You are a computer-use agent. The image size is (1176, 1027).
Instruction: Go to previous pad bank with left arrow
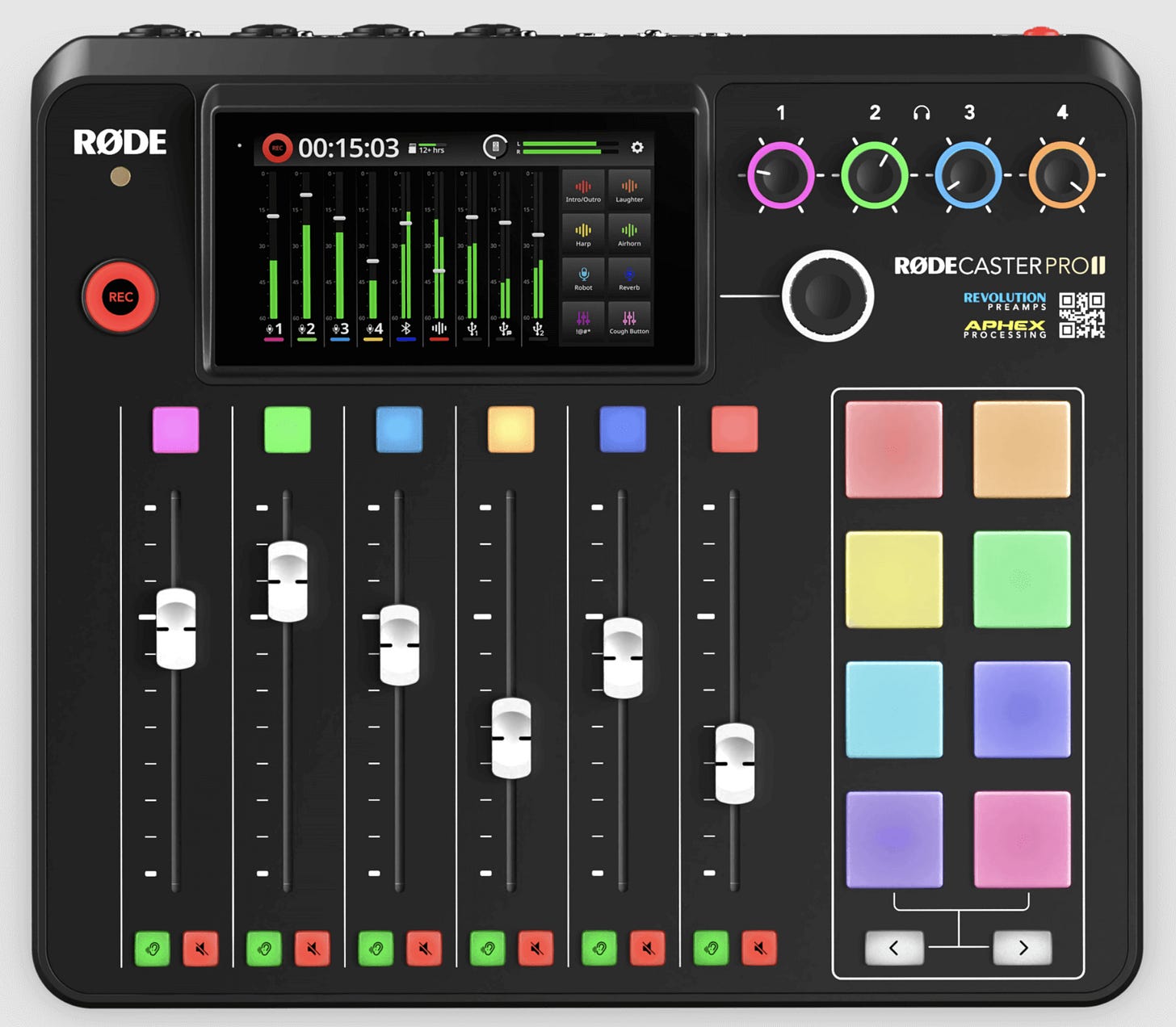pyautogui.click(x=894, y=948)
